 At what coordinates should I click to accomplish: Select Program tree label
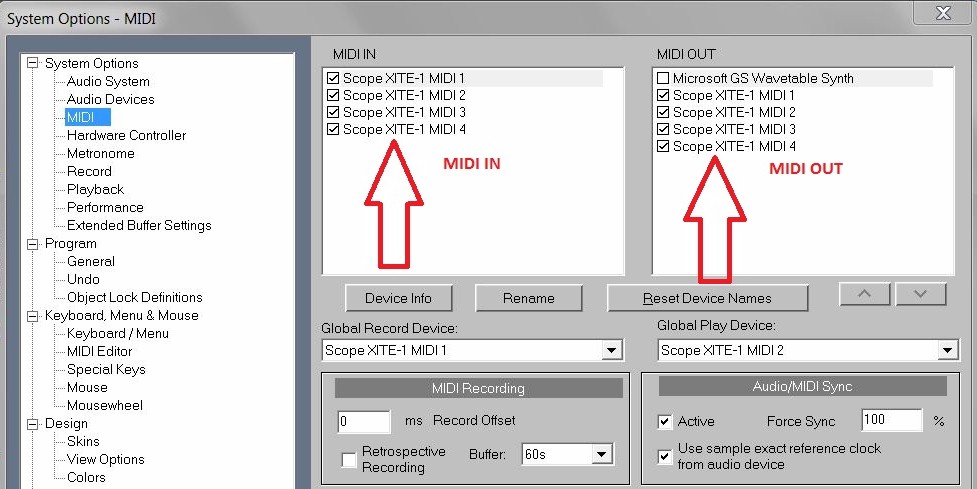click(x=70, y=244)
